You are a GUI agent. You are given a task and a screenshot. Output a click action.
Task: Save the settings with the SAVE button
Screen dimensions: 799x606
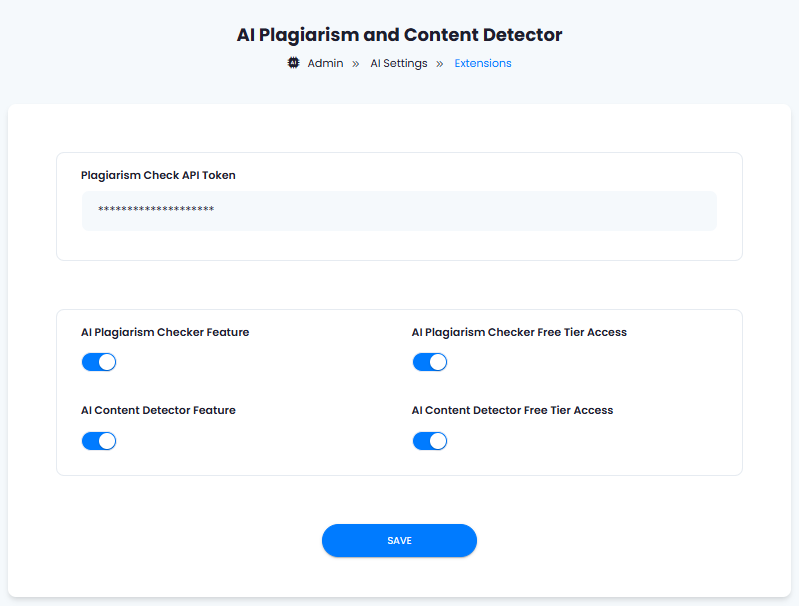point(399,540)
